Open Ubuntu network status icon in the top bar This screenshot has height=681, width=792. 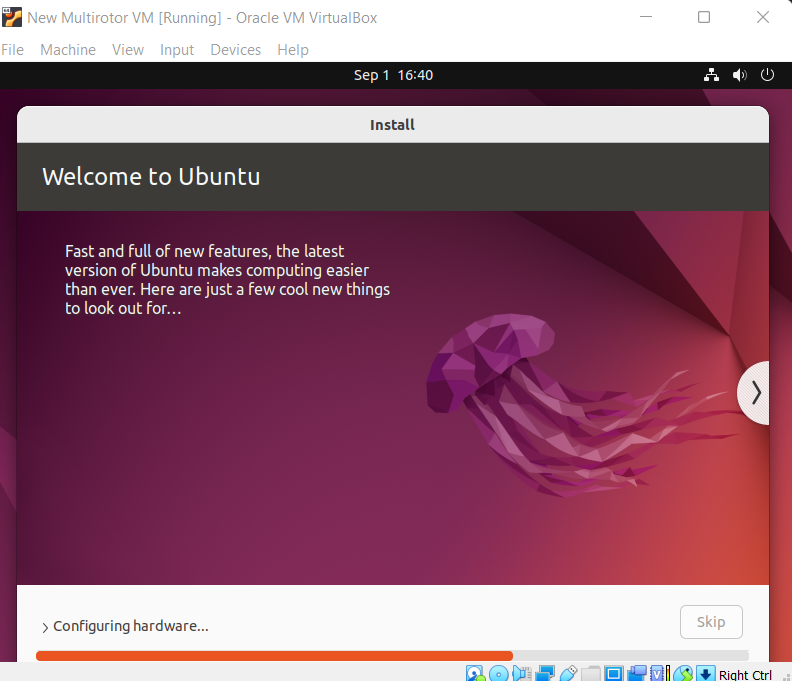point(711,75)
